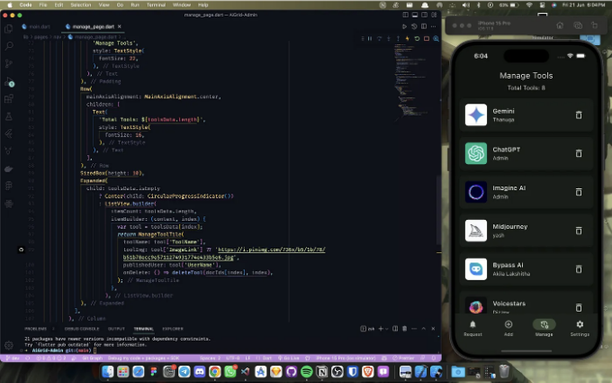Click the debug hot reload lightning icon
This screenshot has width=612, height=383.
pos(407,39)
